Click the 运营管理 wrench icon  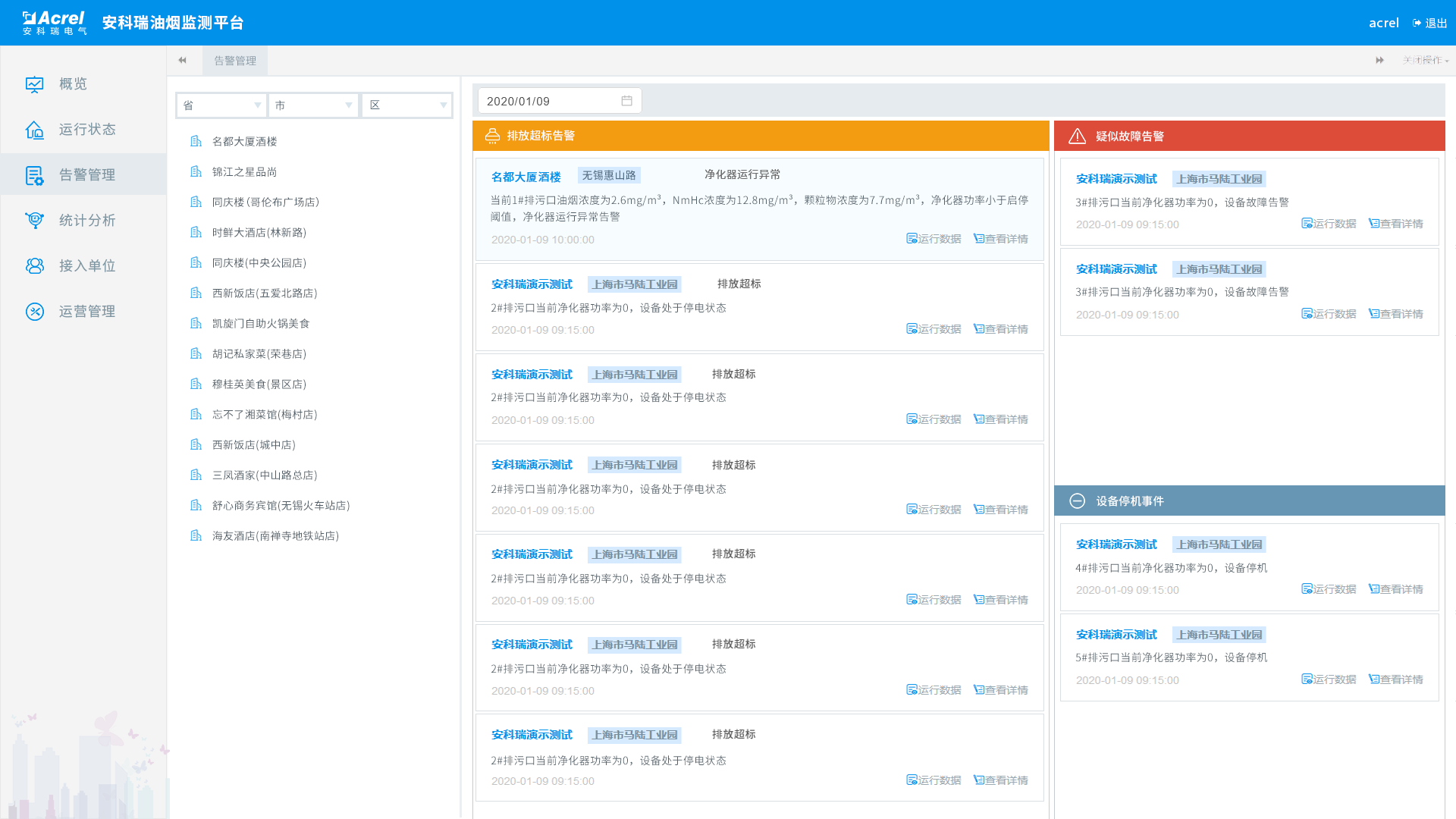coord(34,312)
